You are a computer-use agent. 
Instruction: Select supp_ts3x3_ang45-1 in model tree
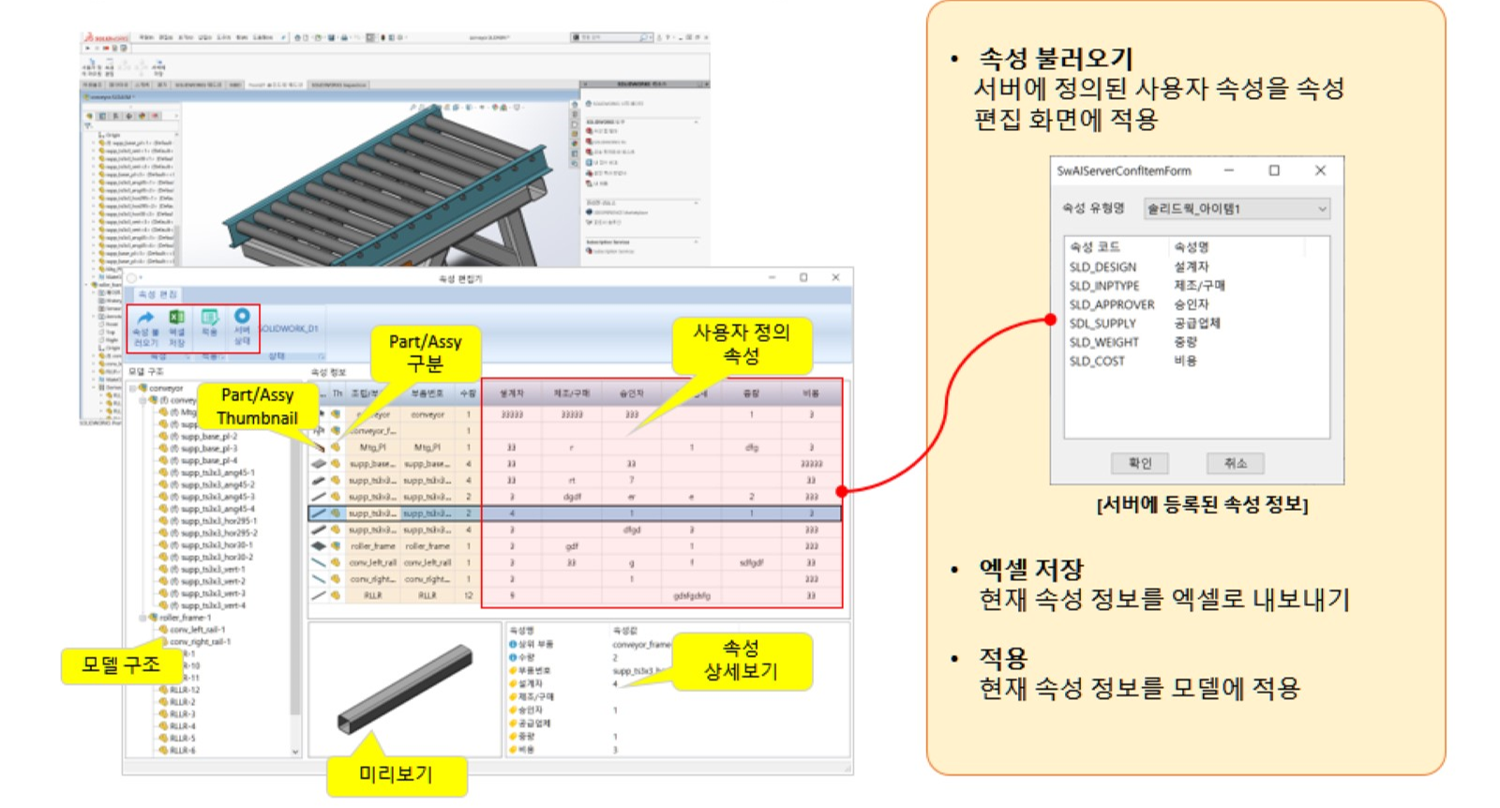(x=205, y=473)
